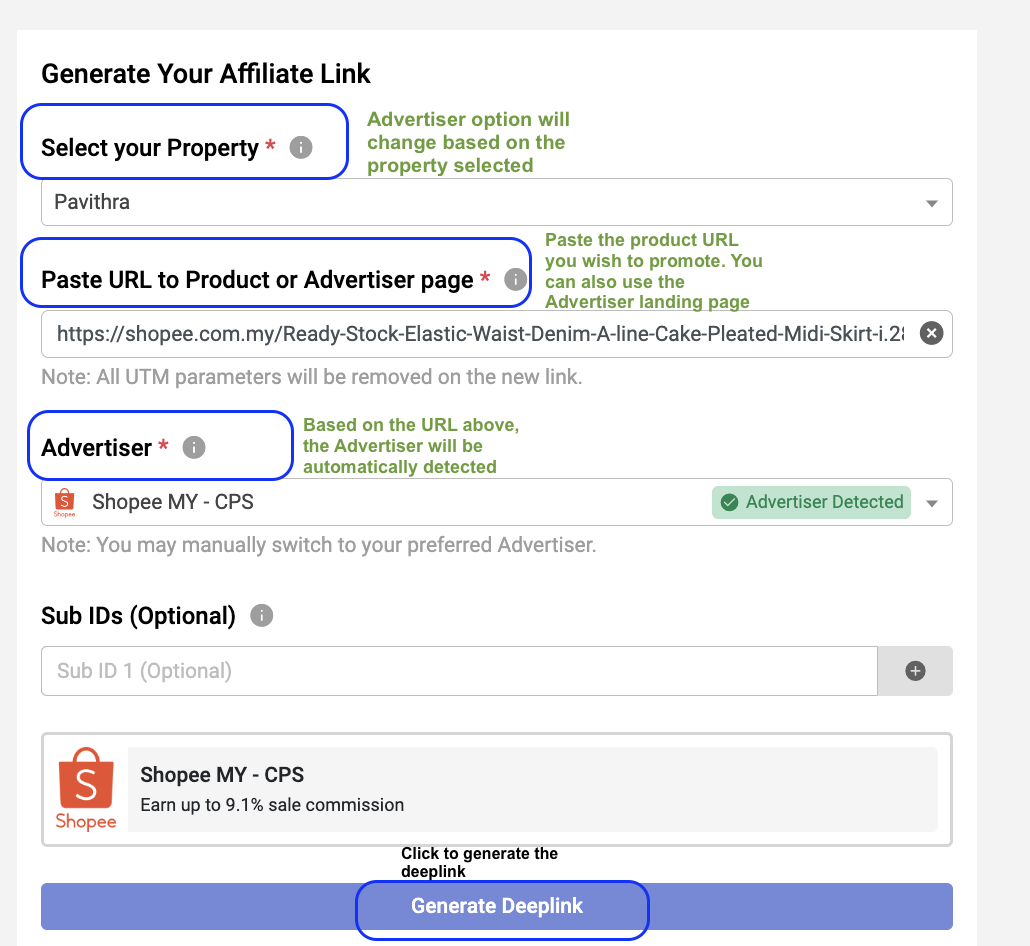Expand the Advertiser dropdown arrow
The height and width of the screenshot is (946, 1030).
931,503
